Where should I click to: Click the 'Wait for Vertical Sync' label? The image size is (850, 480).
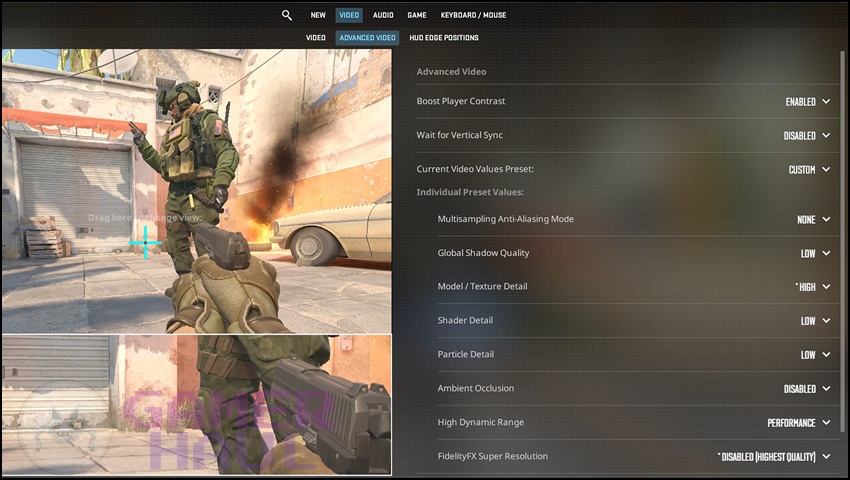point(459,135)
